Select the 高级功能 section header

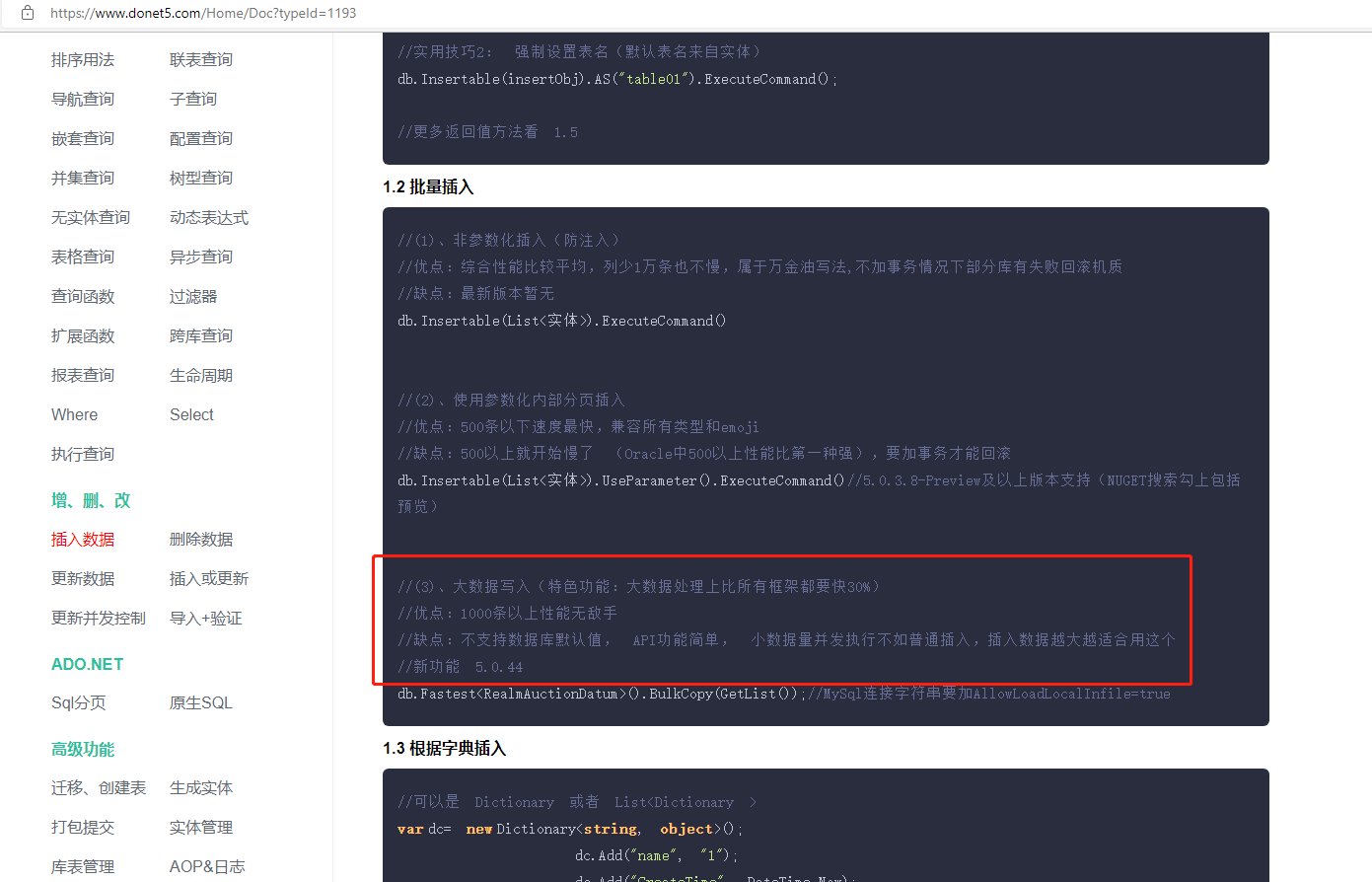click(x=82, y=749)
